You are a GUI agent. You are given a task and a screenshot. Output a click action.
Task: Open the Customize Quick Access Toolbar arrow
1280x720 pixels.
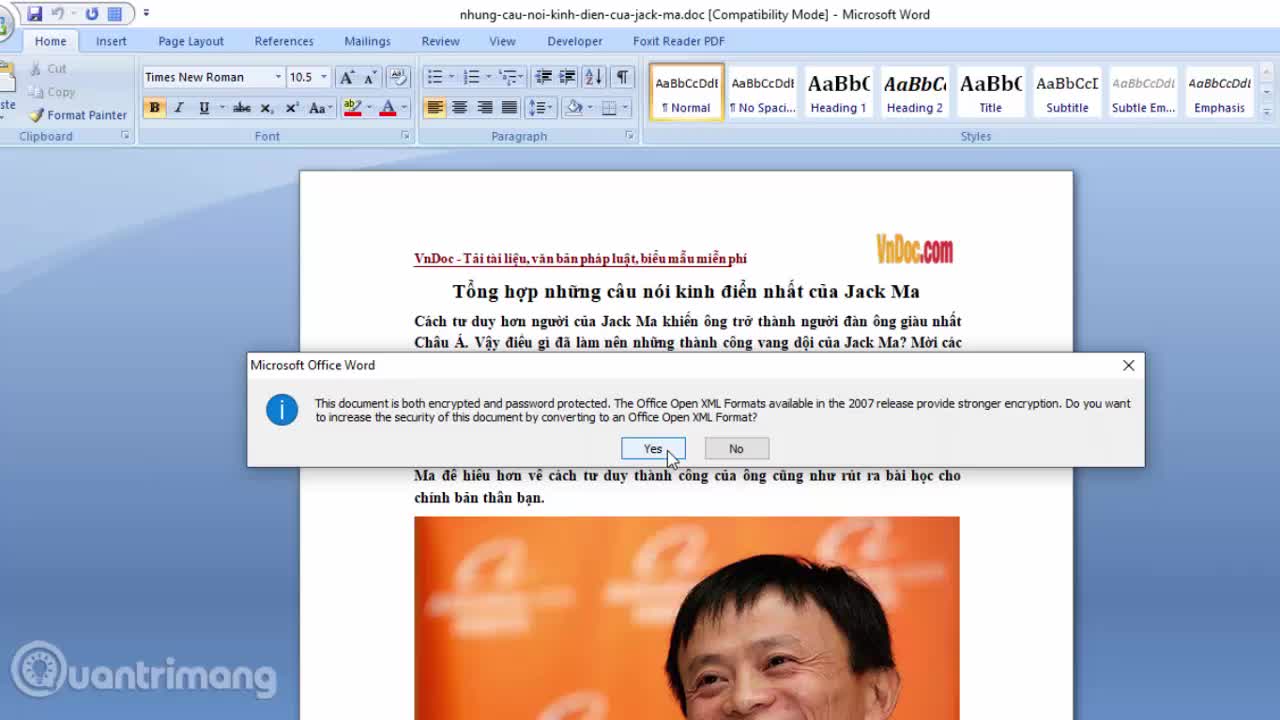point(146,14)
